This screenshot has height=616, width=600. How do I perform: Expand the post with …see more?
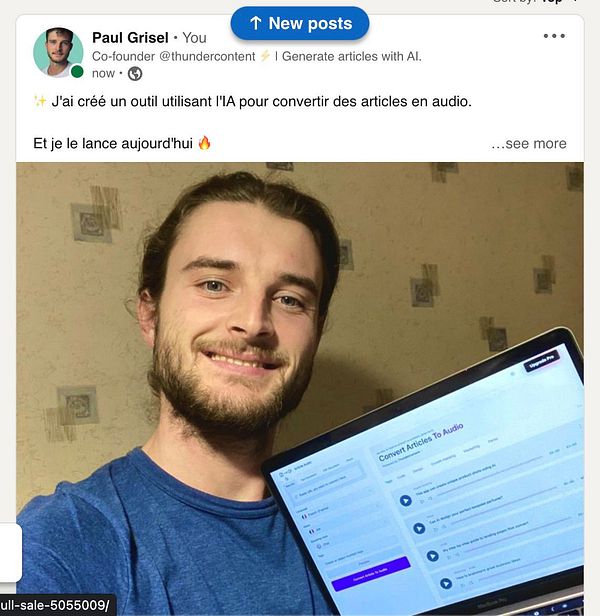[x=528, y=143]
